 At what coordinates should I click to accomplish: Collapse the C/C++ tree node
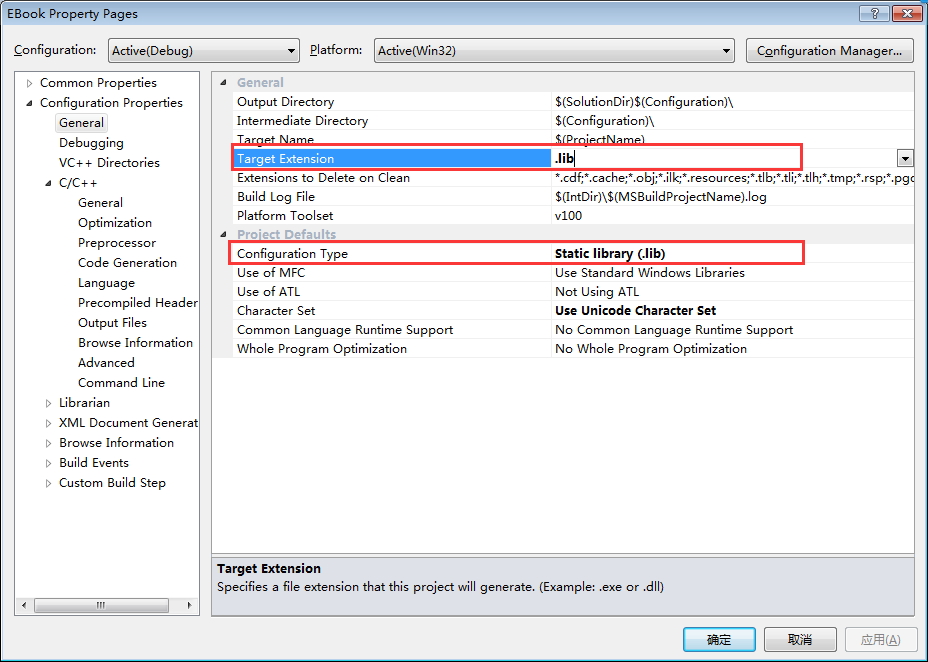48,183
